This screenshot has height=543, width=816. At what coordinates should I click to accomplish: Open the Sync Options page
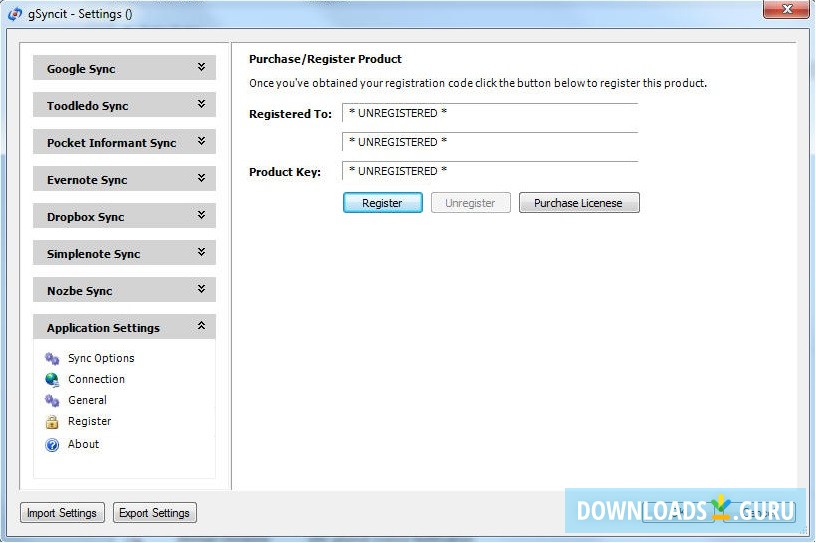point(101,358)
